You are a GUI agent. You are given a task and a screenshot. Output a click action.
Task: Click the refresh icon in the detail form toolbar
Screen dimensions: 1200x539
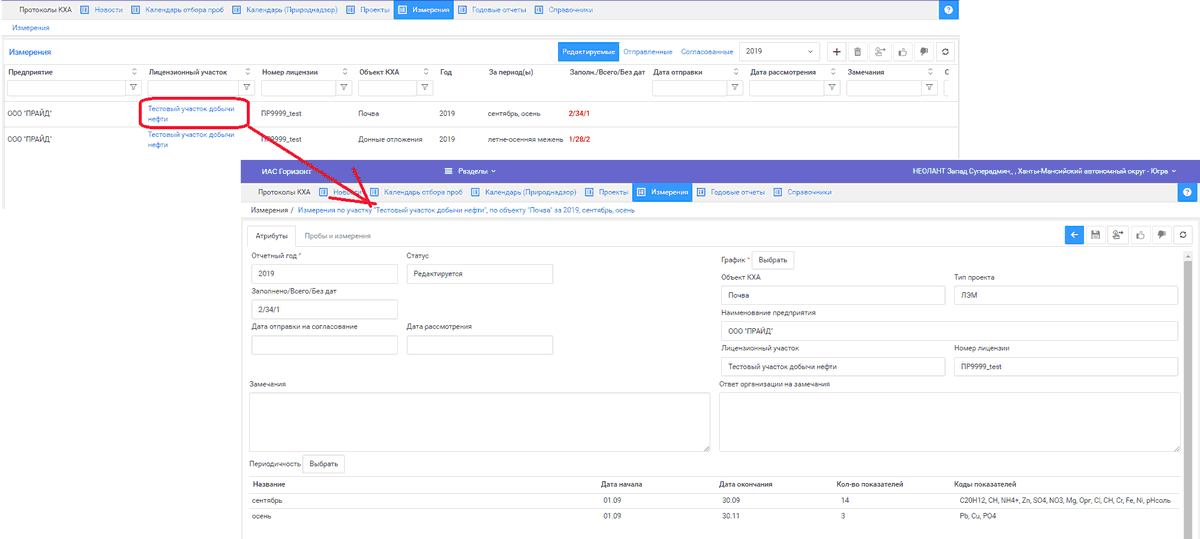pos(1183,234)
